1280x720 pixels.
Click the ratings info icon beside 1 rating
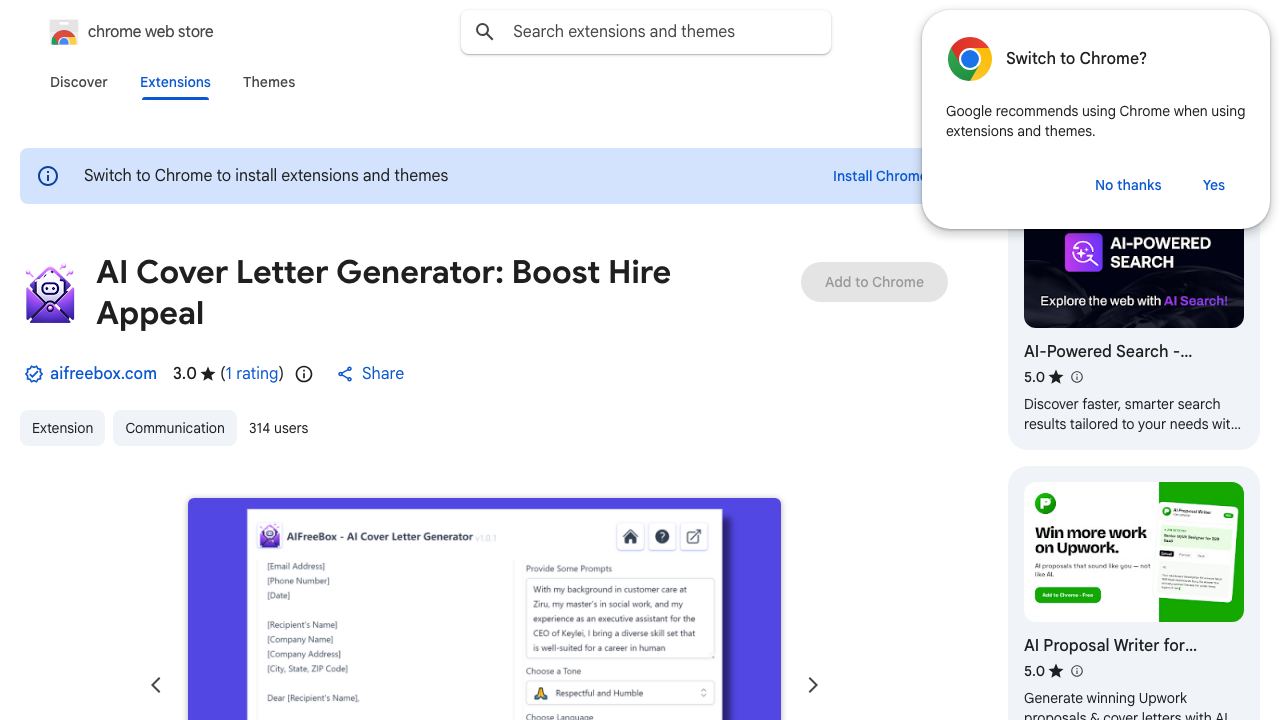pyautogui.click(x=304, y=374)
